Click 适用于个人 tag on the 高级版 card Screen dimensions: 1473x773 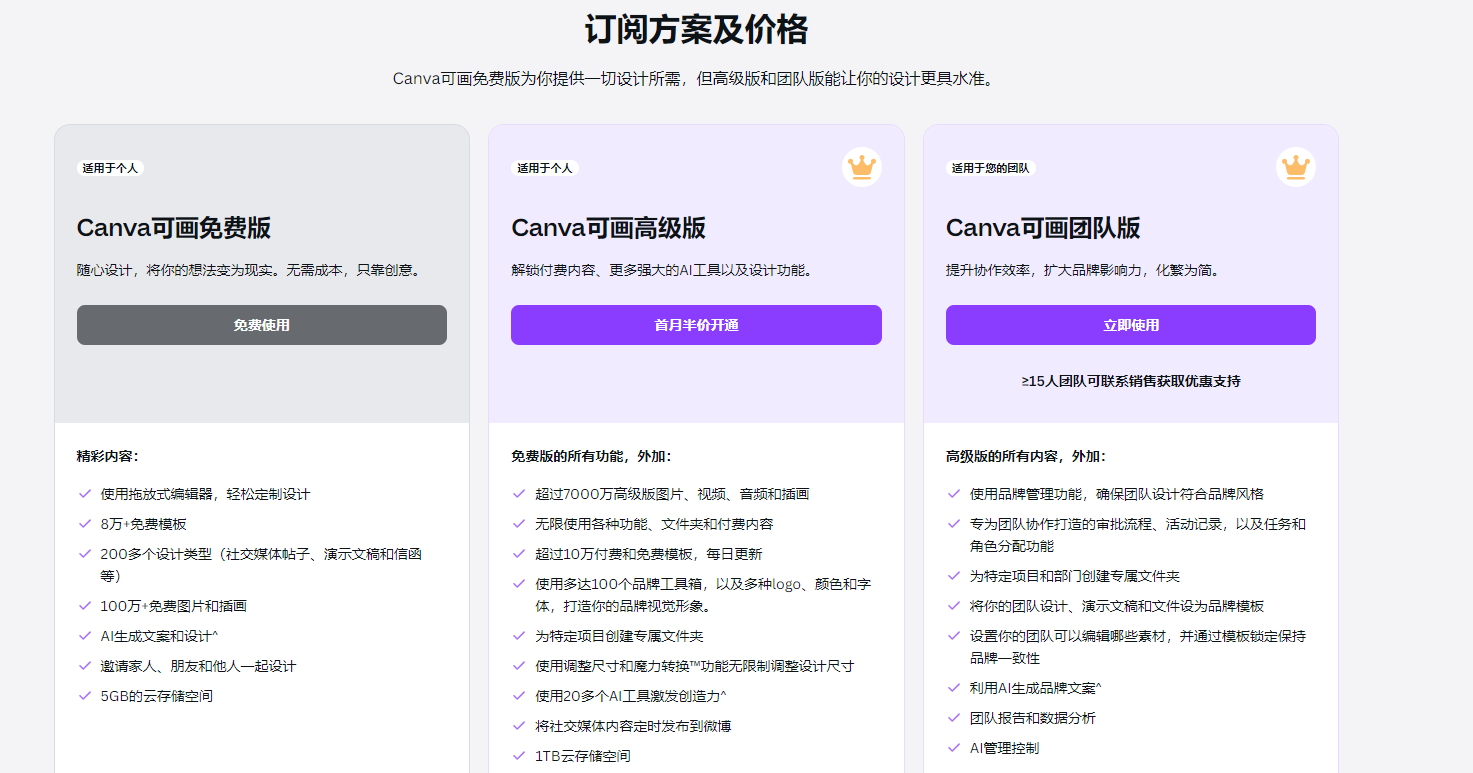point(545,168)
